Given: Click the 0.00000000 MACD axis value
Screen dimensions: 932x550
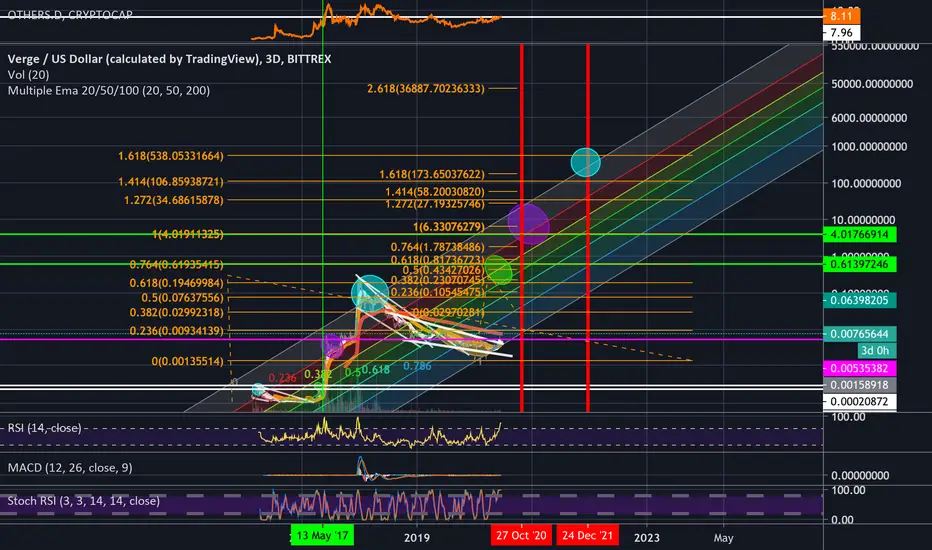Looking at the screenshot, I should [x=860, y=476].
